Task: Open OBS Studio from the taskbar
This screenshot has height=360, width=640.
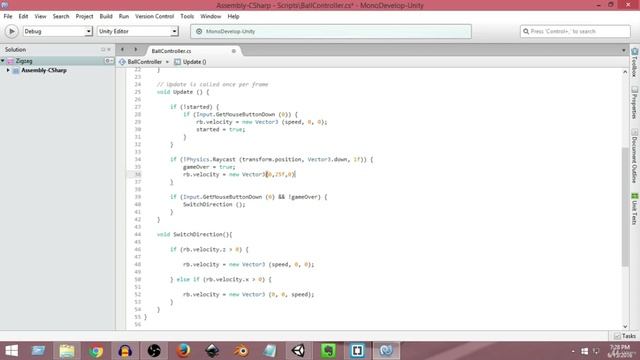Action: pos(154,351)
